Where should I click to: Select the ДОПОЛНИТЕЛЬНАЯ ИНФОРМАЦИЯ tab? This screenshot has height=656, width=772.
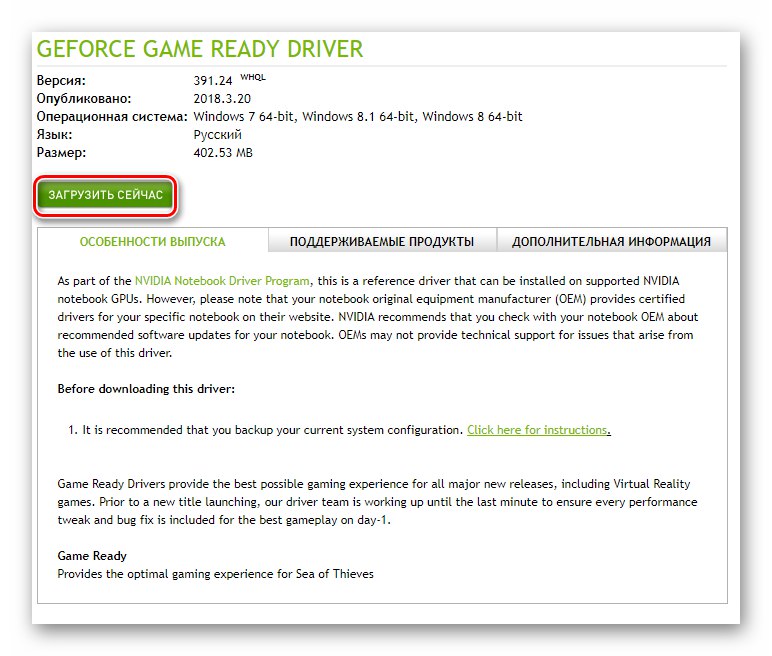611,241
